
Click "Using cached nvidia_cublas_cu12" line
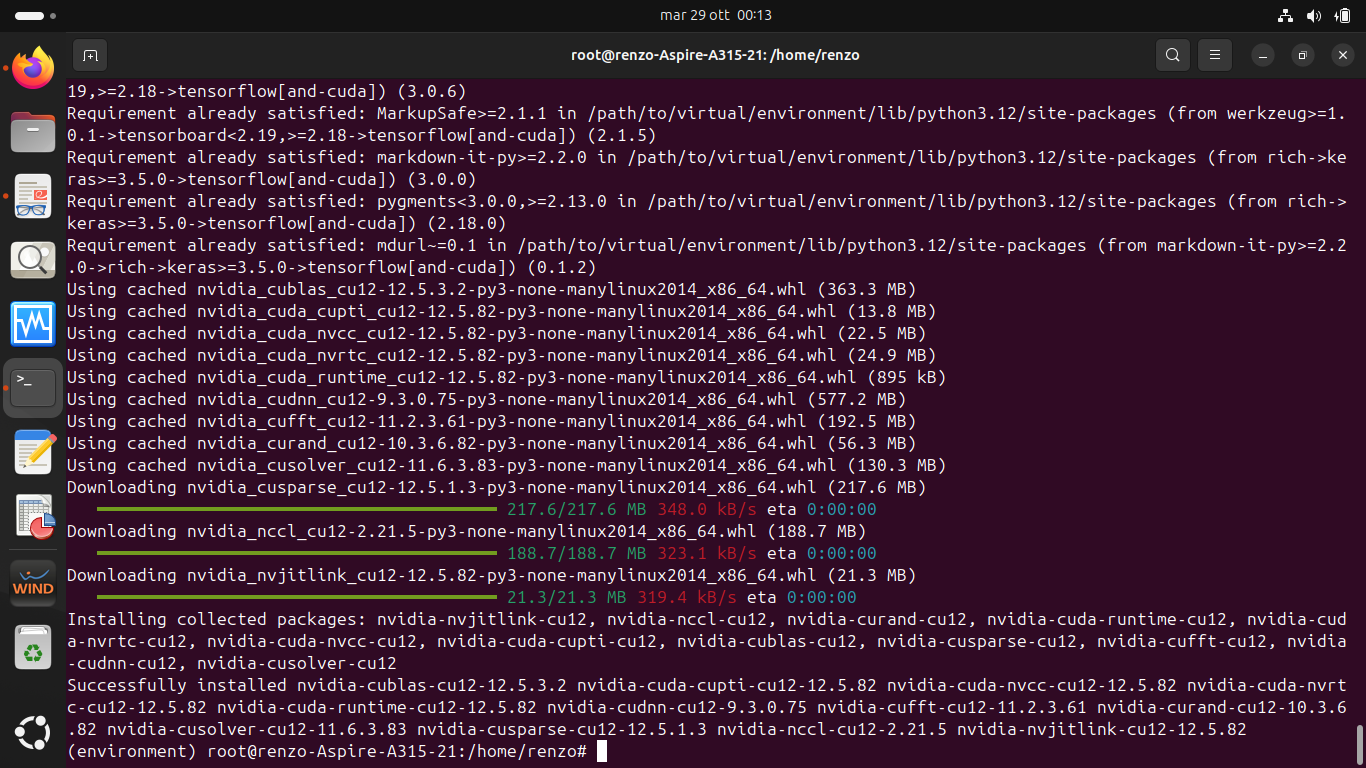491,289
